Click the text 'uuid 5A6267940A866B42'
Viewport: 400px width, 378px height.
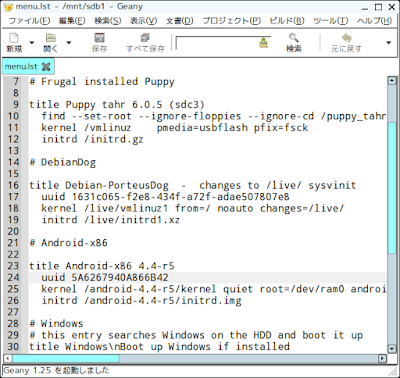coord(105,277)
